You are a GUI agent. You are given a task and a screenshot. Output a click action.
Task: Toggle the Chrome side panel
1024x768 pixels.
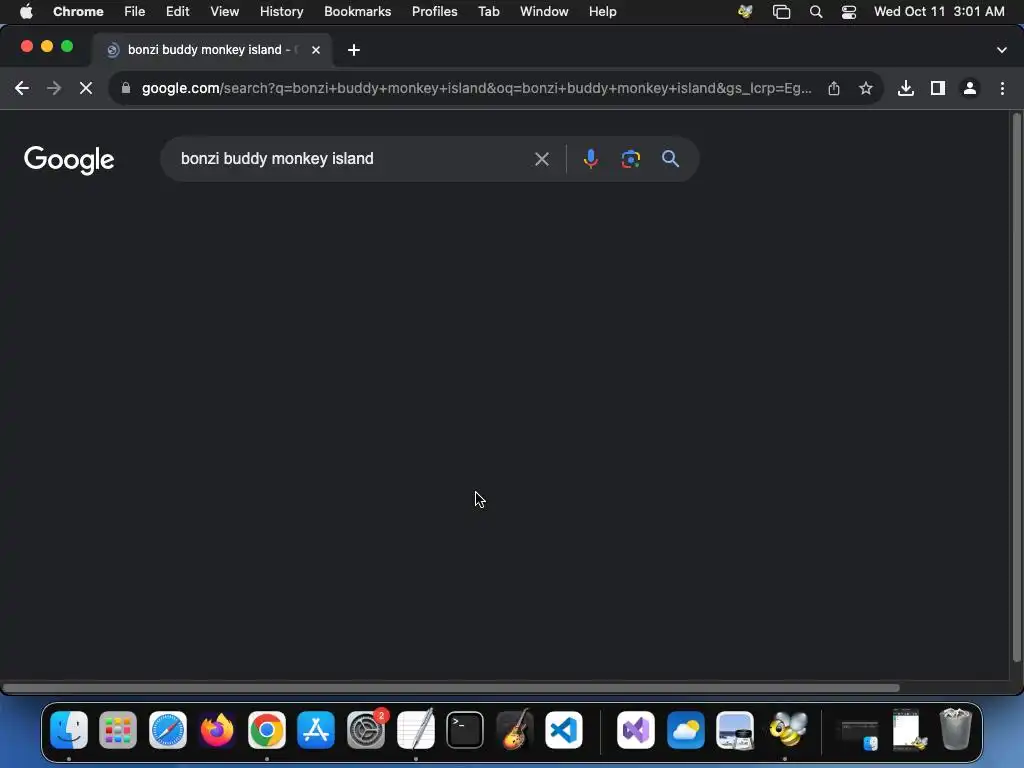pyautogui.click(x=938, y=88)
